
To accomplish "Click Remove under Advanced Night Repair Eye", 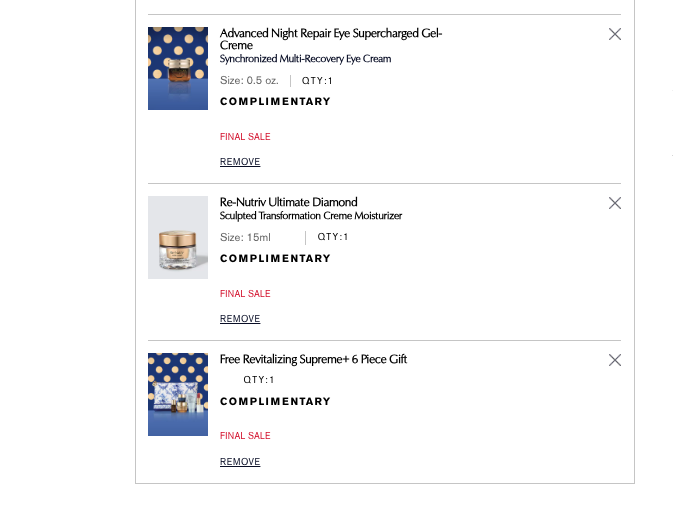I will point(240,162).
